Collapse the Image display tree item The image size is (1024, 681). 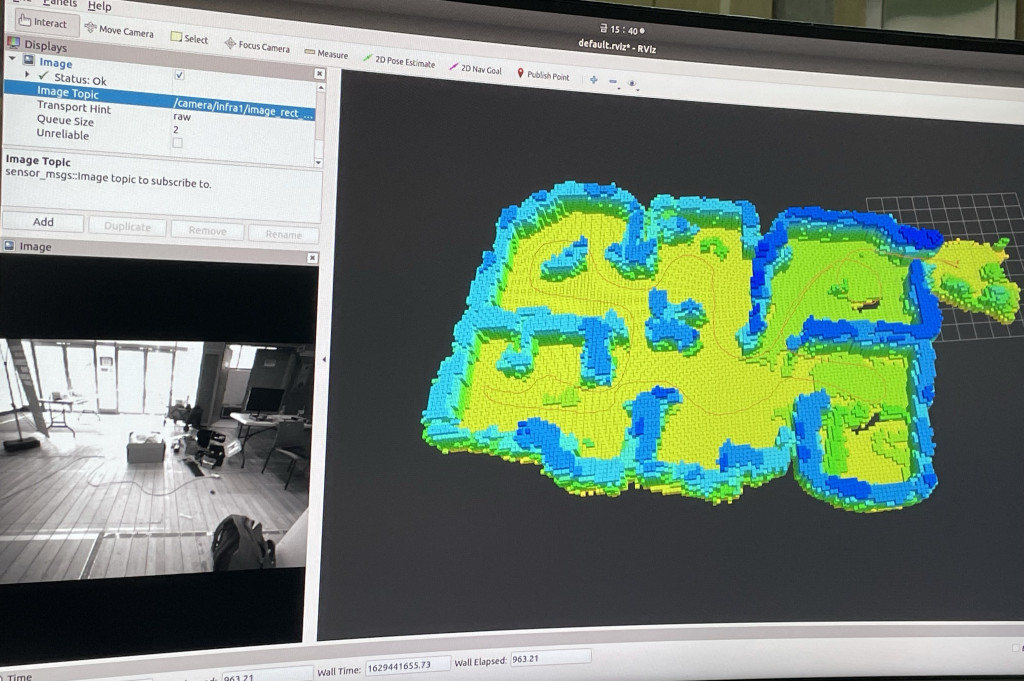pyautogui.click(x=12, y=59)
